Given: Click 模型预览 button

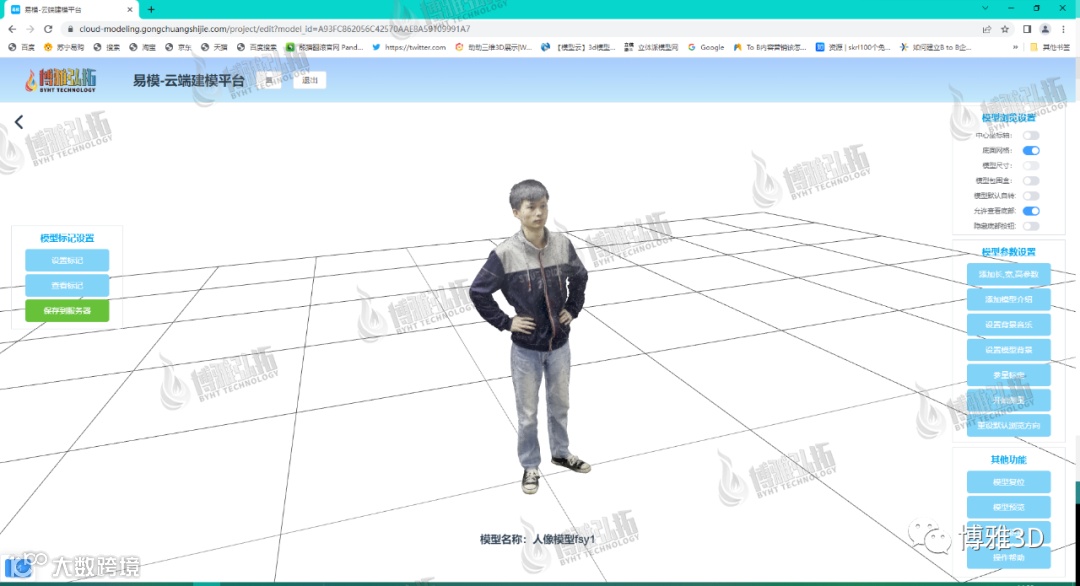Looking at the screenshot, I should [1008, 507].
